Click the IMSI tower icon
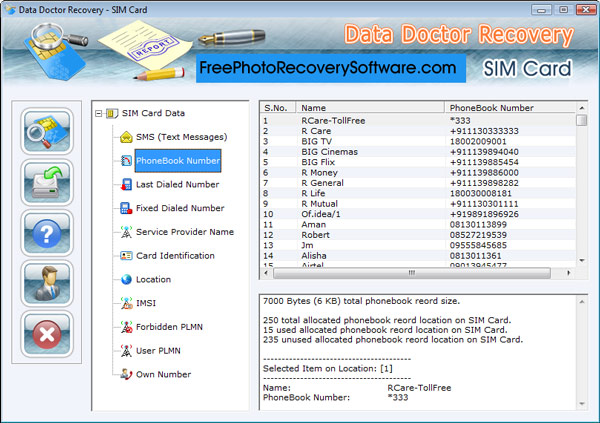The width and height of the screenshot is (600, 423). (x=126, y=303)
